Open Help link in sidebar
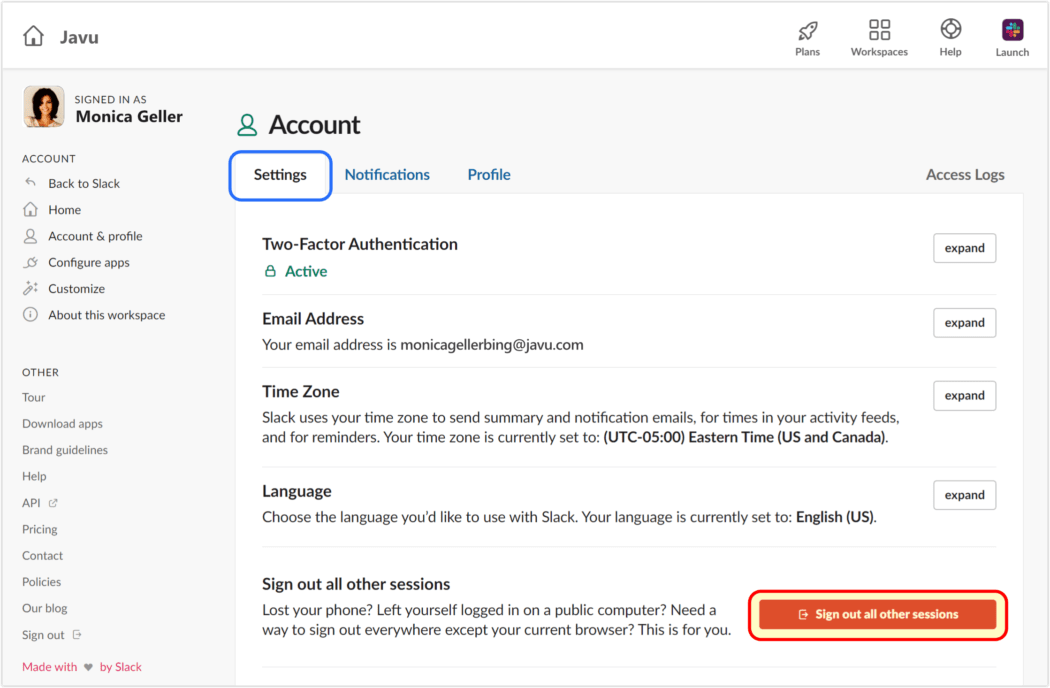1050x688 pixels. [x=34, y=476]
